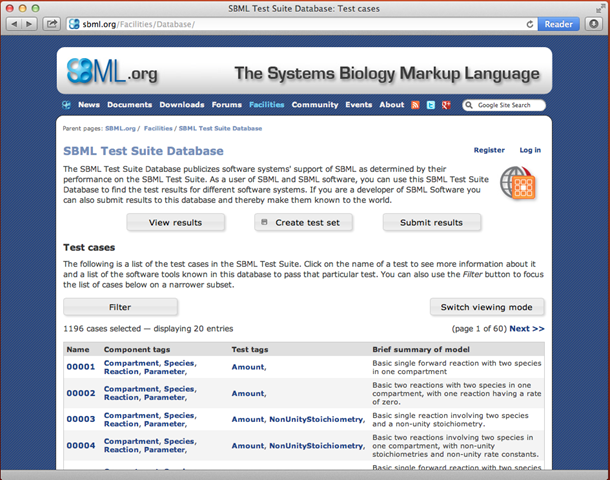610x480 pixels.
Task: Click the Filter button
Action: (120, 307)
